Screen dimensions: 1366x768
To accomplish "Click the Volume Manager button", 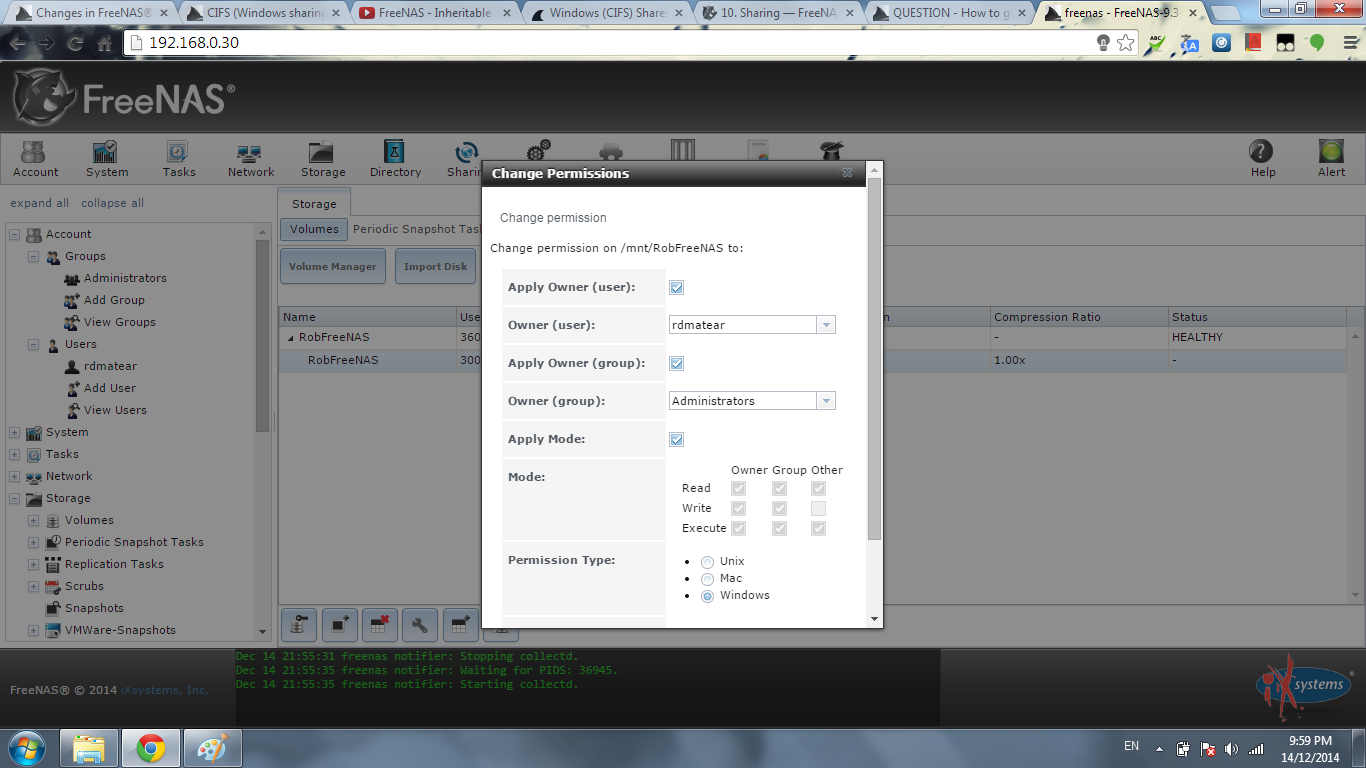I will click(333, 267).
